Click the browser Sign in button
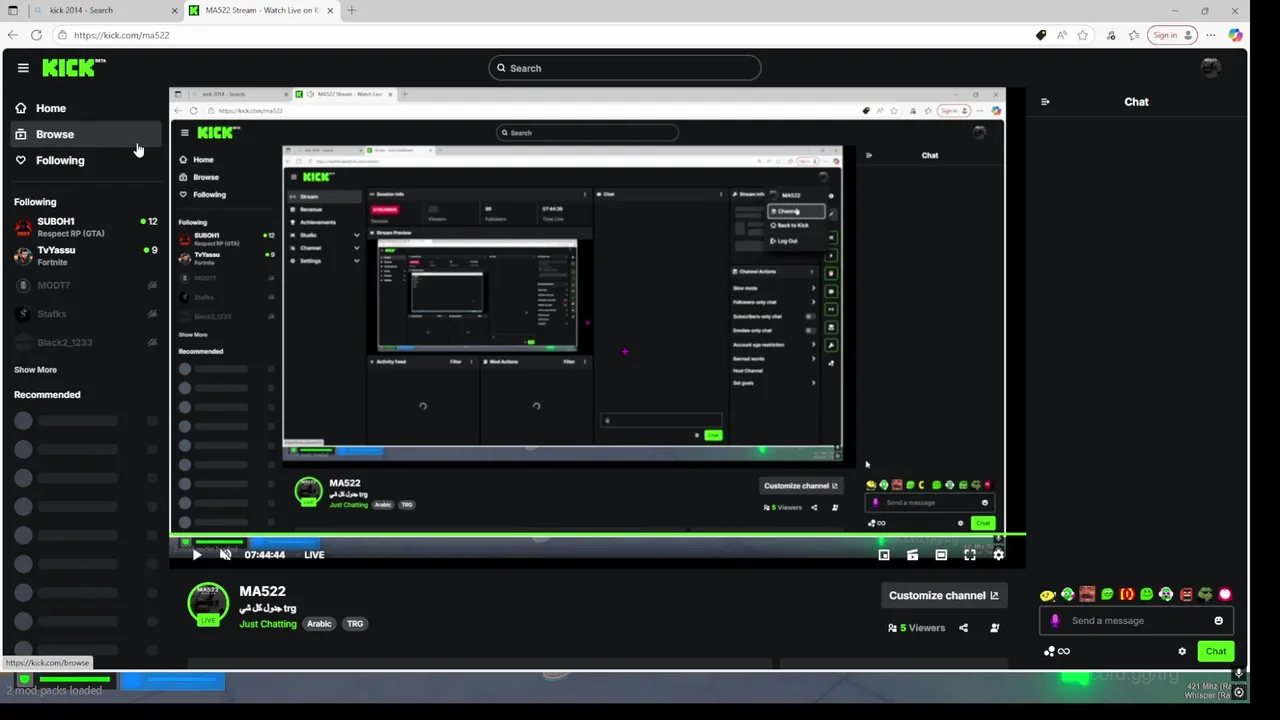Image resolution: width=1280 pixels, height=720 pixels. (x=1172, y=35)
